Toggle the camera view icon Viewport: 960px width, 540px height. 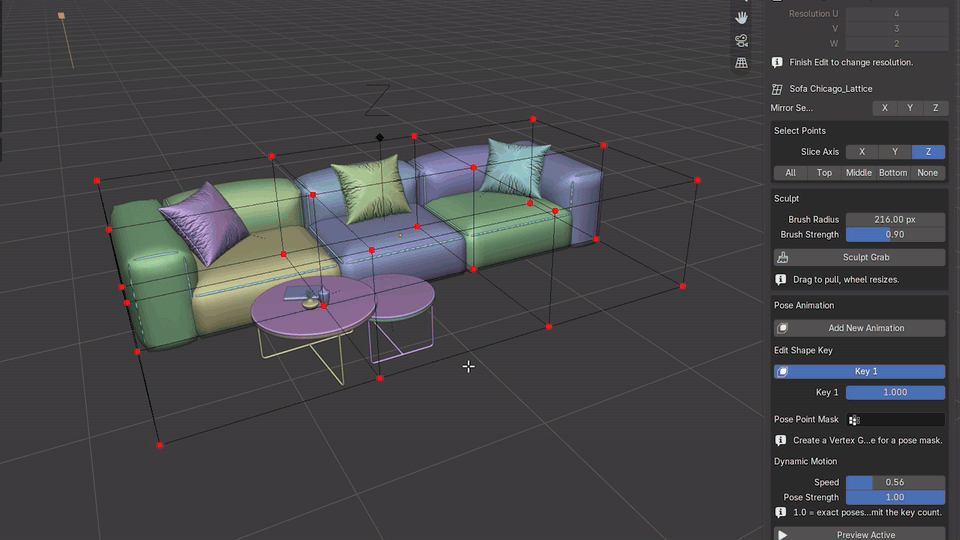pyautogui.click(x=741, y=40)
